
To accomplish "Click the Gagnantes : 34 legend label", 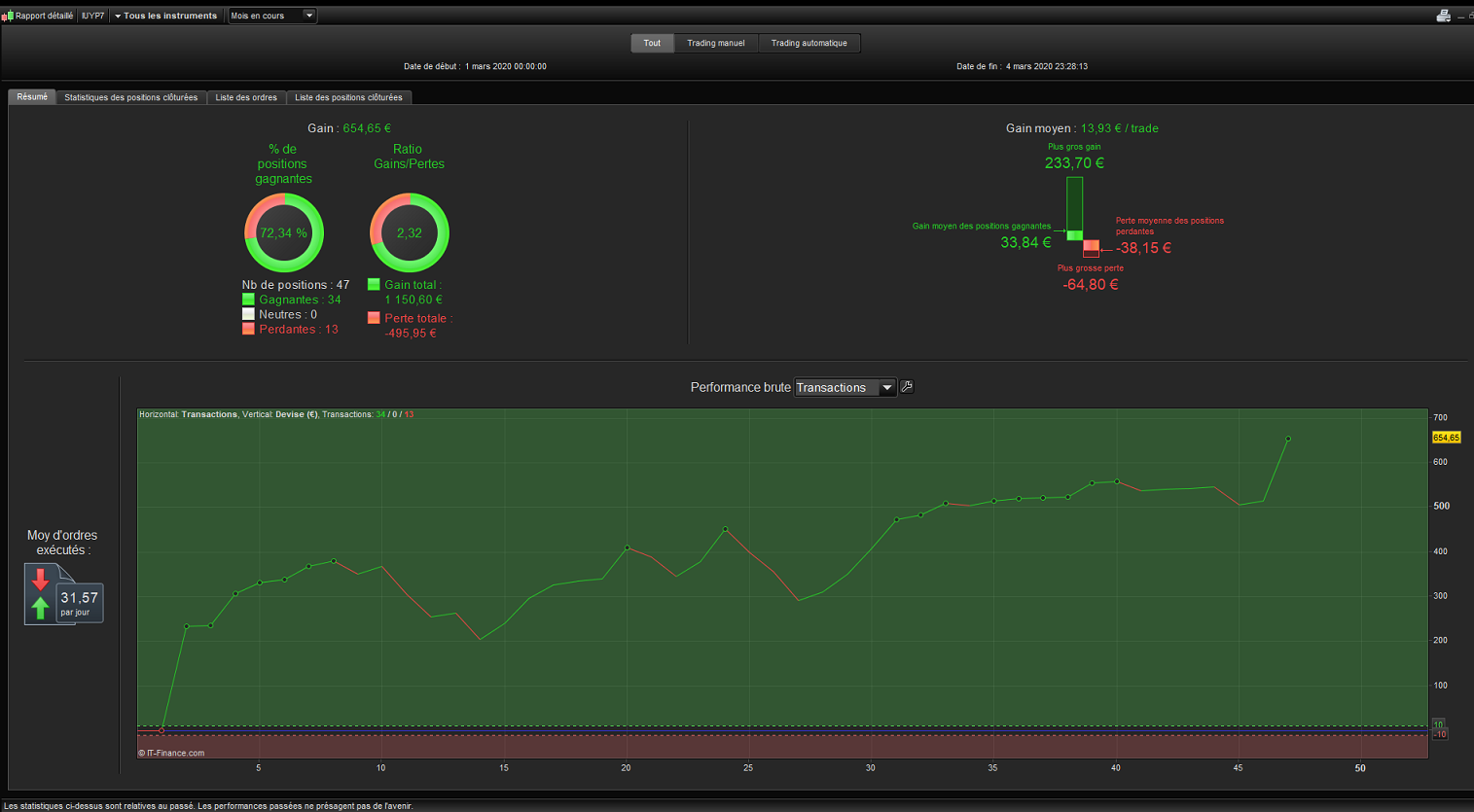I will click(300, 300).
